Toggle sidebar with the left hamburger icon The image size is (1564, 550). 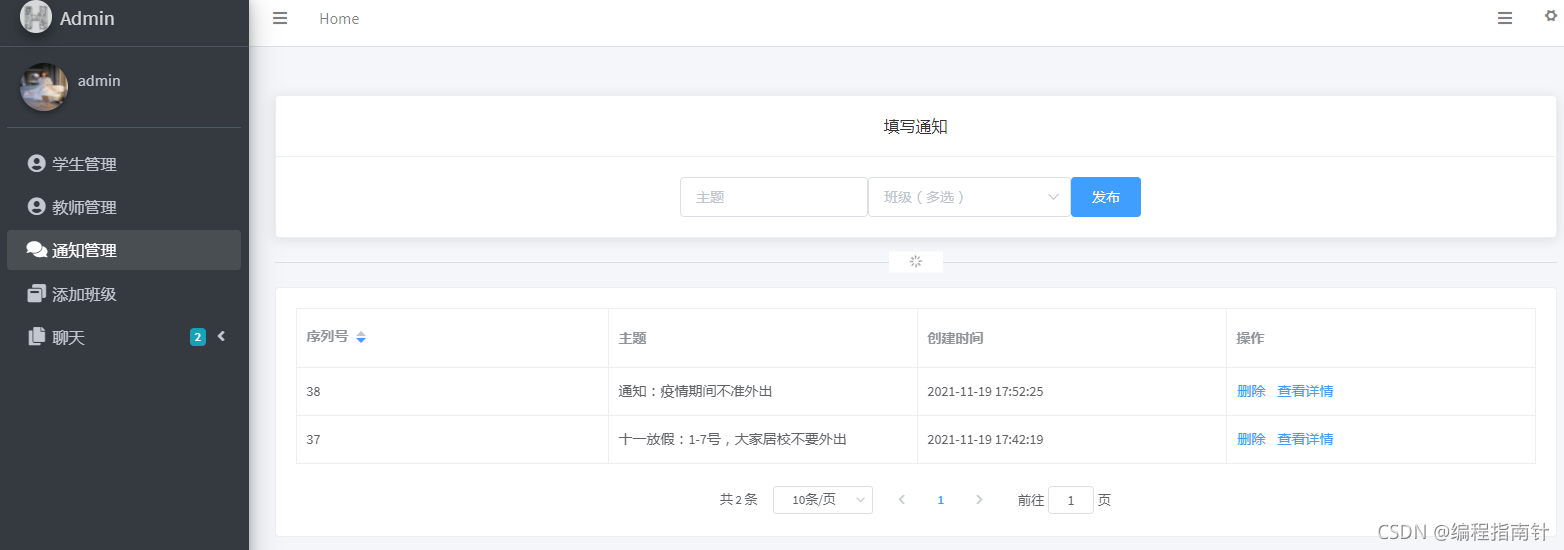[280, 18]
